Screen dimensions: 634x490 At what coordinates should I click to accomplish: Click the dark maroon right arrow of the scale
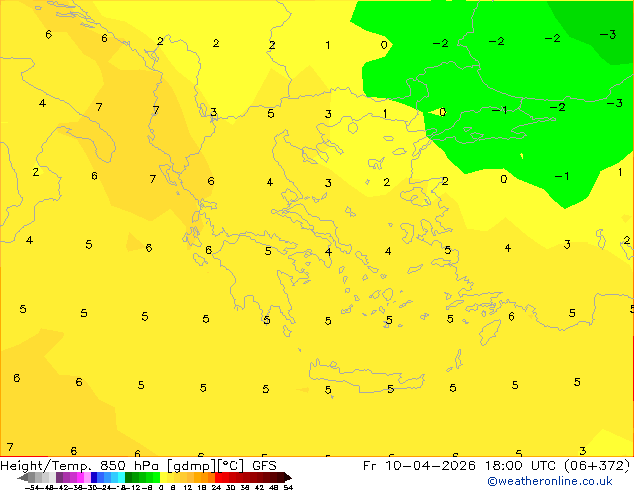287,477
